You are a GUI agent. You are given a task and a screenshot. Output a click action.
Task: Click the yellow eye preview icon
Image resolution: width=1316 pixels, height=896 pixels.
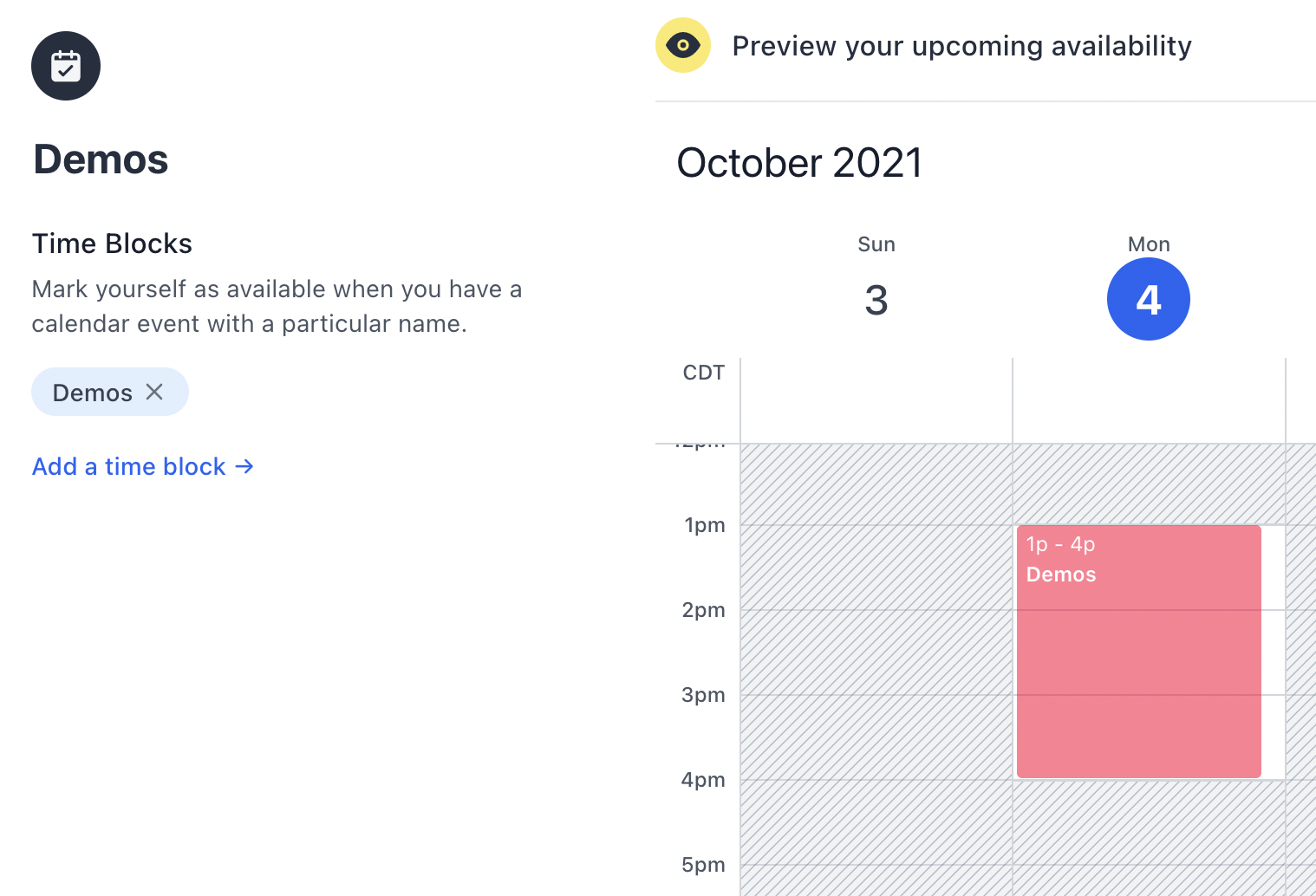pos(683,45)
